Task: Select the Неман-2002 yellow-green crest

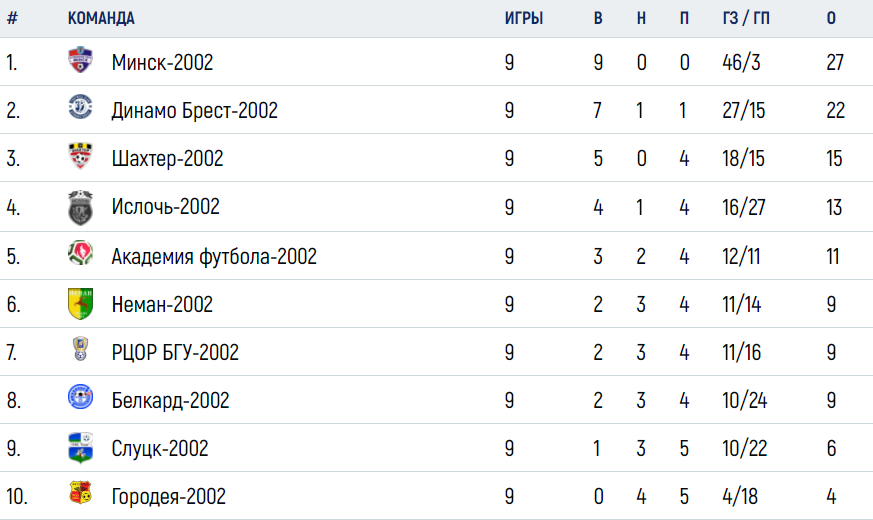Action: 80,303
